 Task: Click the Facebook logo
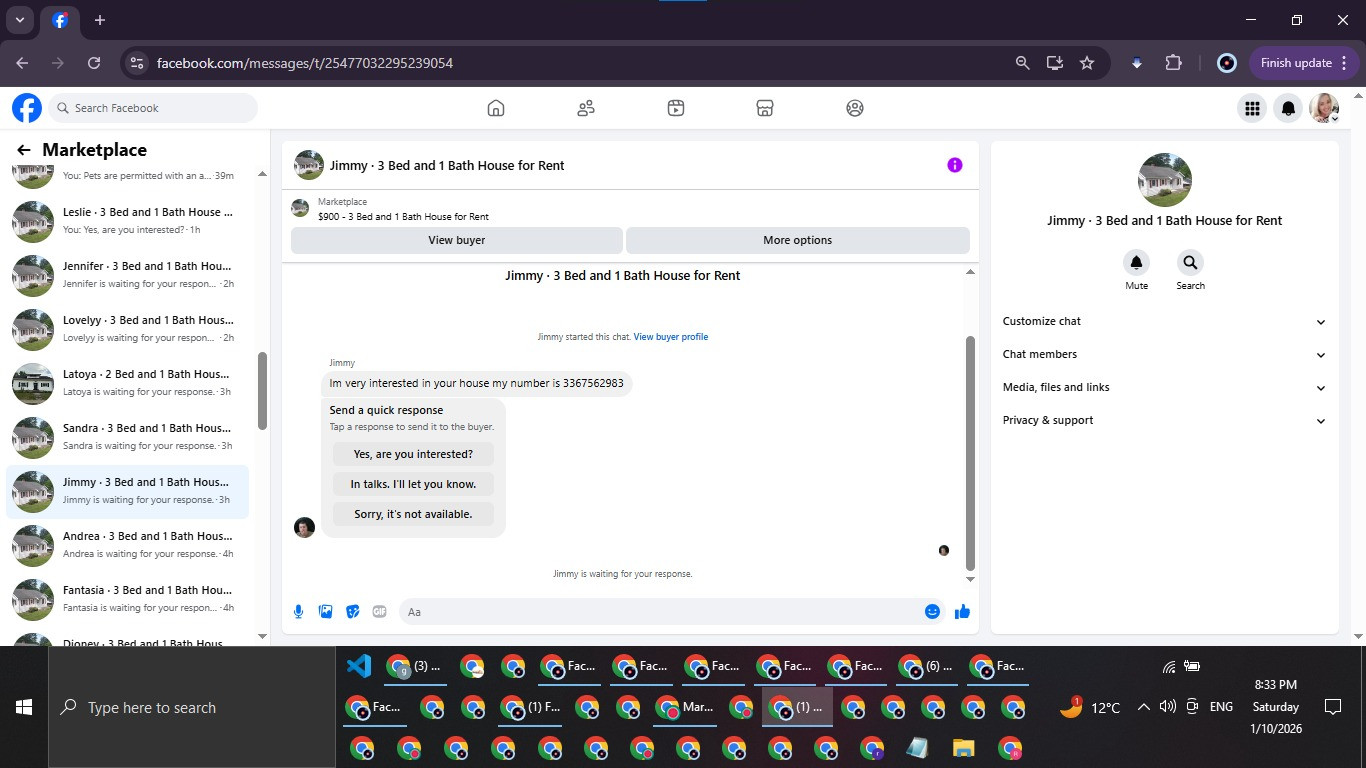[27, 108]
